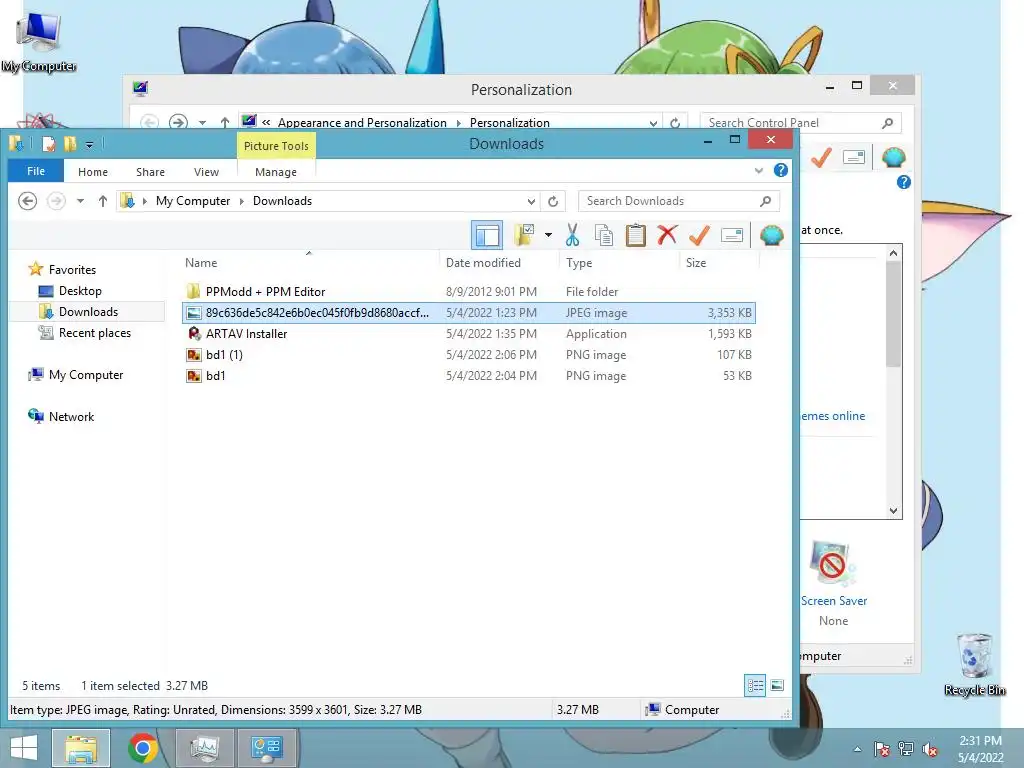Viewport: 1024px width, 768px height.
Task: Select My Computer in the navigation pane
Action: click(x=86, y=375)
